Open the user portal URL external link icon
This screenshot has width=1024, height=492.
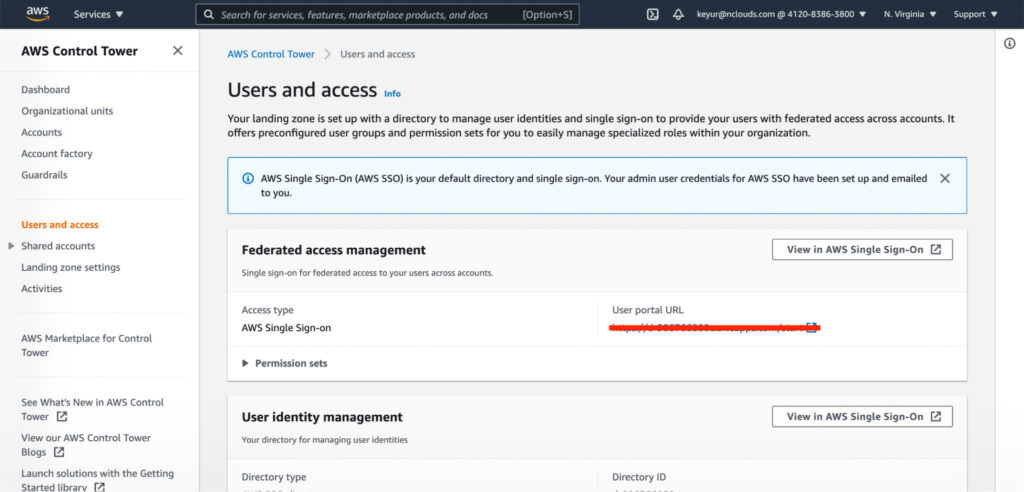click(x=811, y=327)
